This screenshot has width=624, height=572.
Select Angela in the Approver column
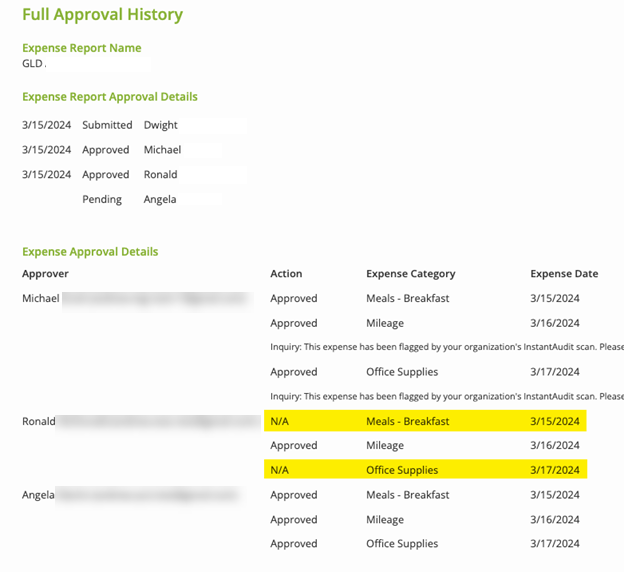[x=38, y=494]
